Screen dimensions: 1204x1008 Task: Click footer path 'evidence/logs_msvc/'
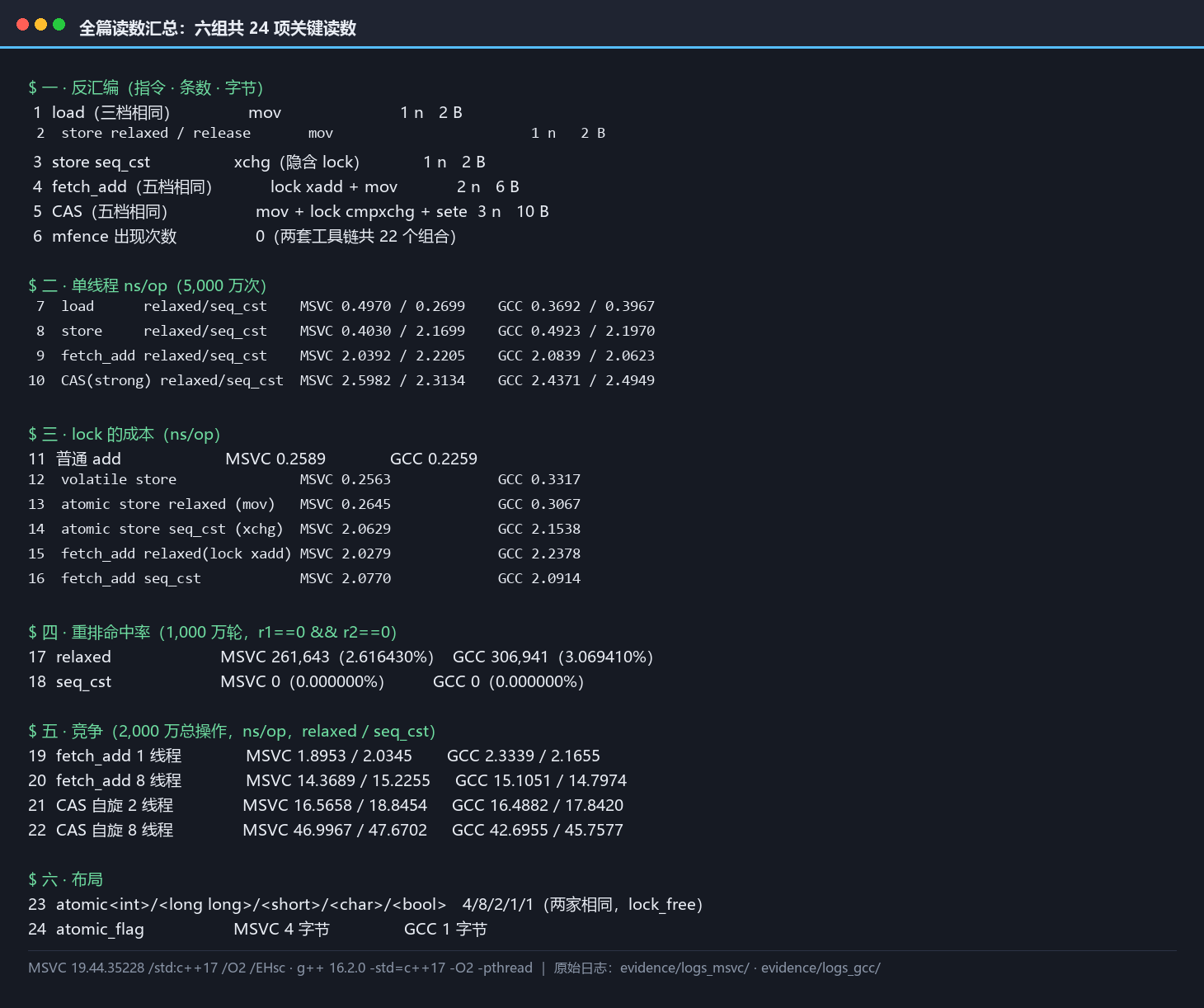tap(684, 968)
